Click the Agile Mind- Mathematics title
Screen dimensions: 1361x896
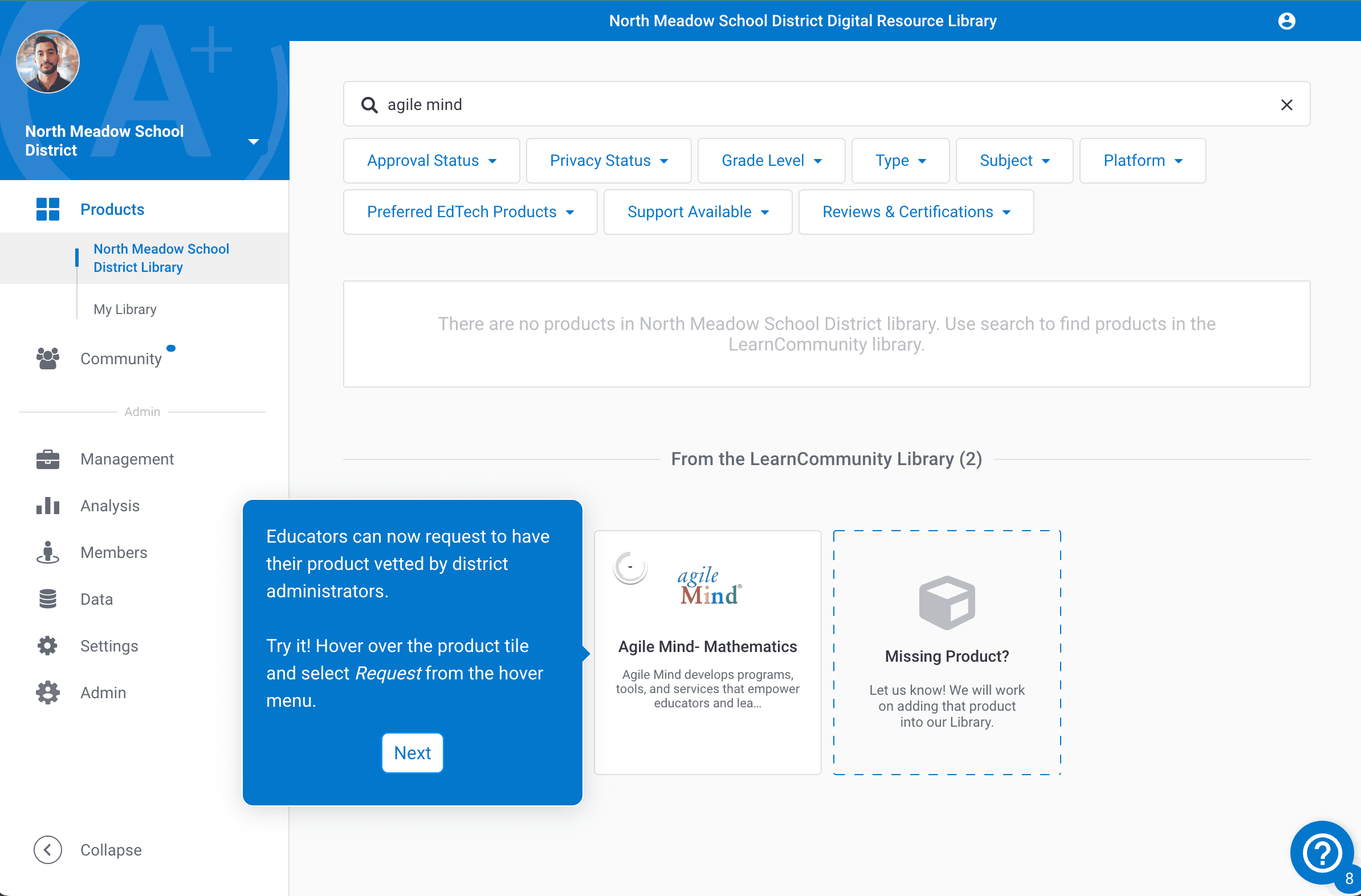(x=707, y=646)
